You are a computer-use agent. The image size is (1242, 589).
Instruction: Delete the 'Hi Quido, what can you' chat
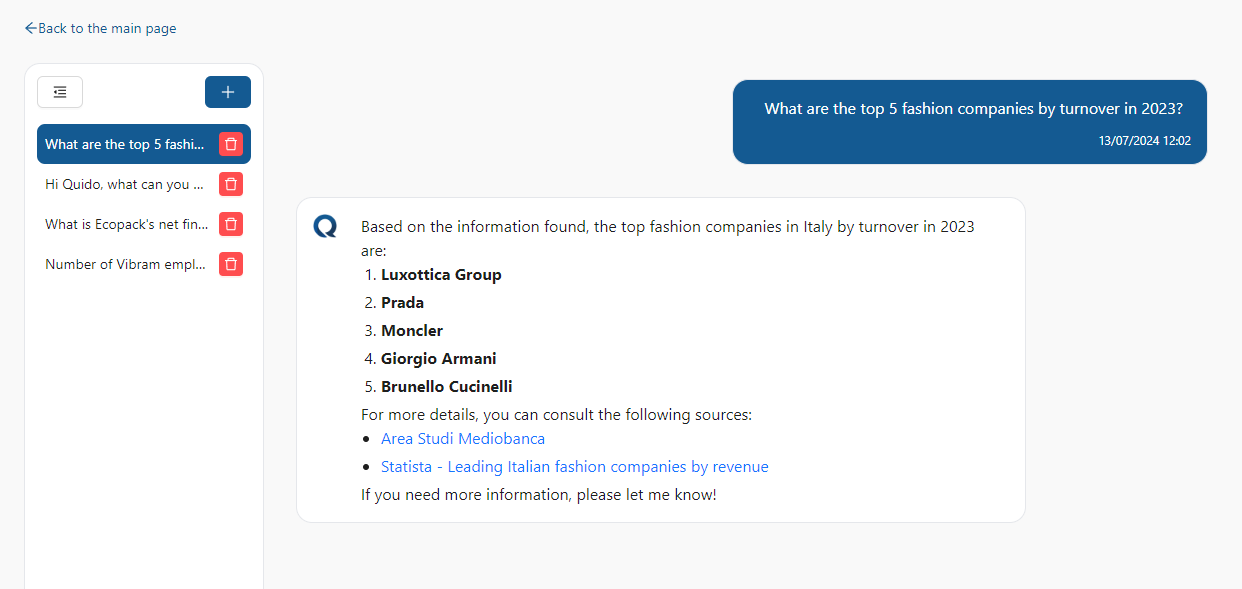tap(231, 184)
